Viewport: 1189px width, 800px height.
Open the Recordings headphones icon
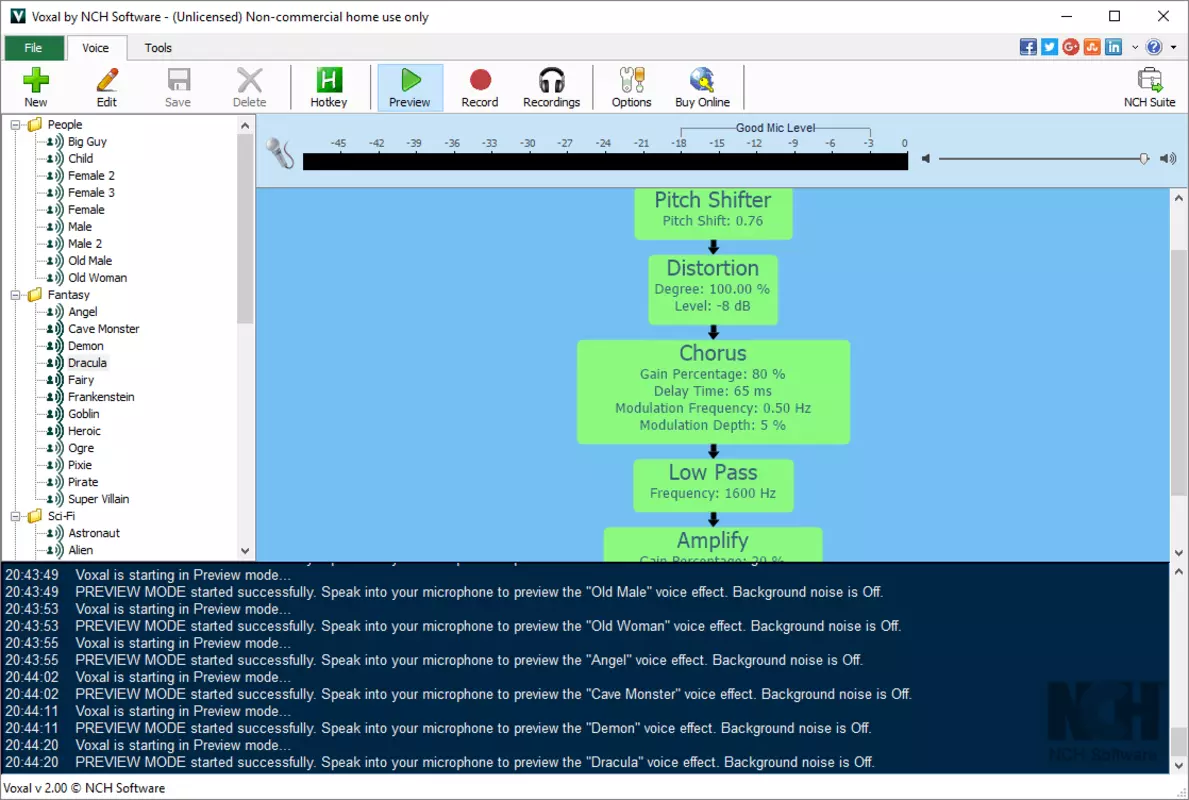(x=551, y=87)
